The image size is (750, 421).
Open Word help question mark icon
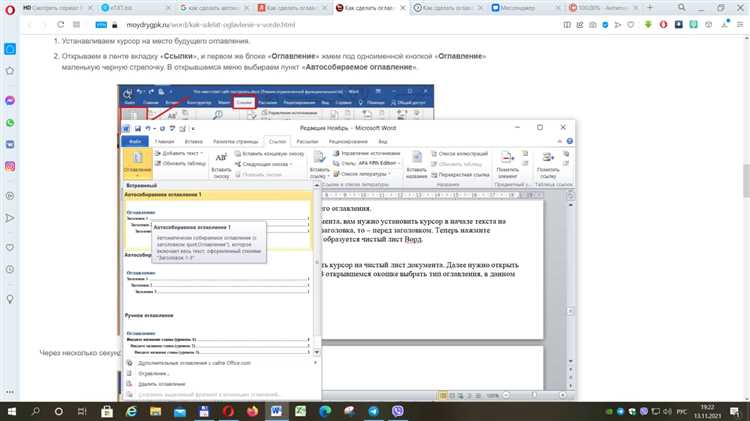570,141
